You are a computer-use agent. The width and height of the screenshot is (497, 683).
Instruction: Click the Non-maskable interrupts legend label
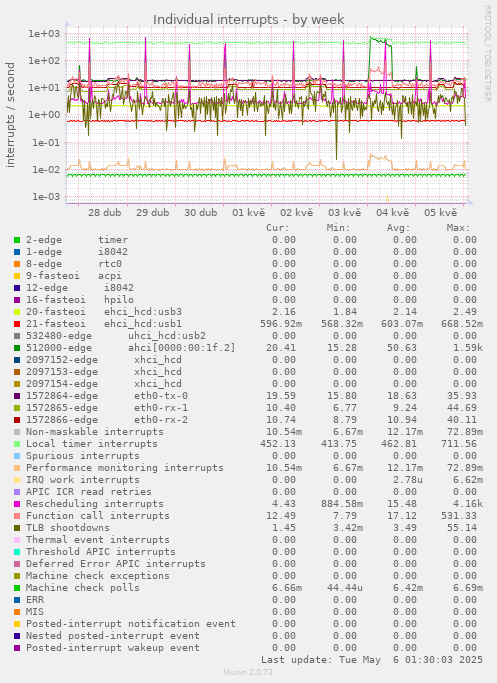[95, 432]
